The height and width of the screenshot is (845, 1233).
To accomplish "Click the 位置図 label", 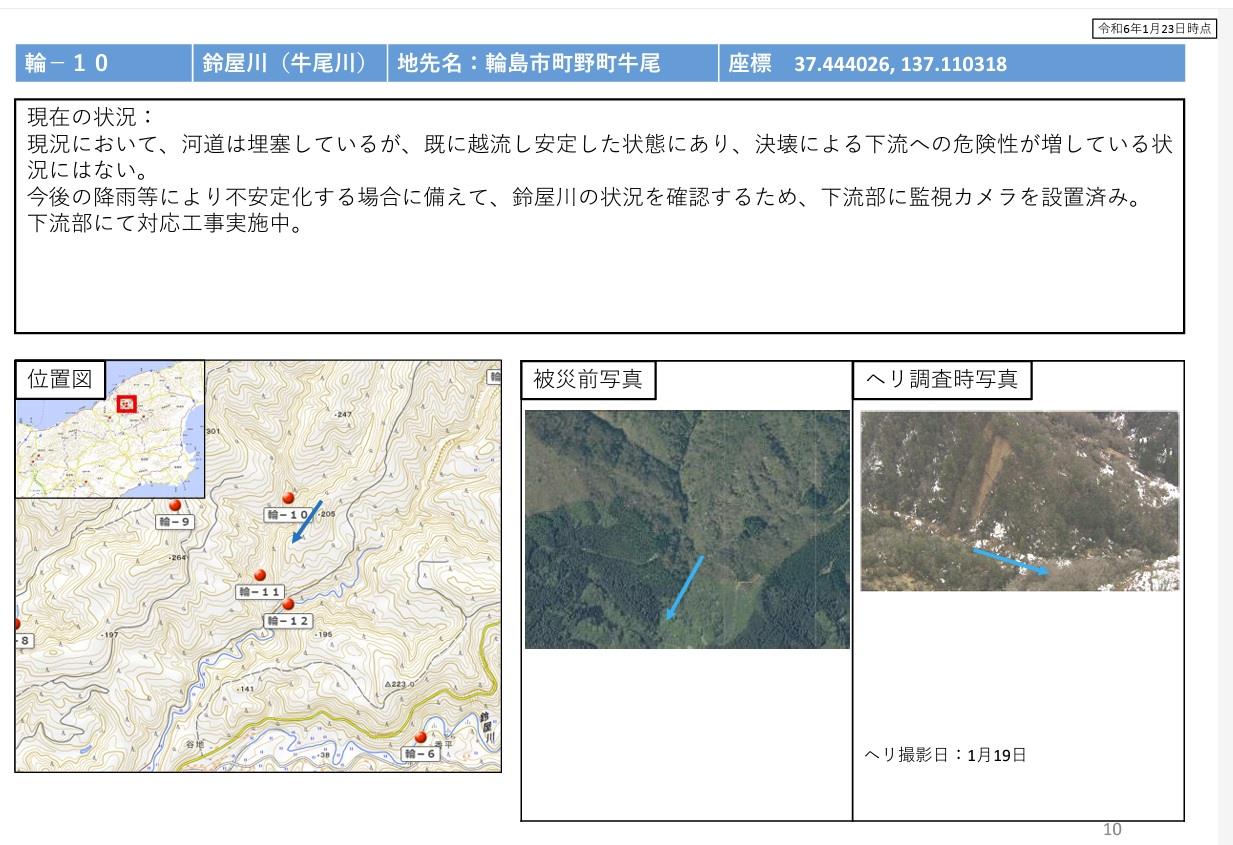I will [x=59, y=379].
